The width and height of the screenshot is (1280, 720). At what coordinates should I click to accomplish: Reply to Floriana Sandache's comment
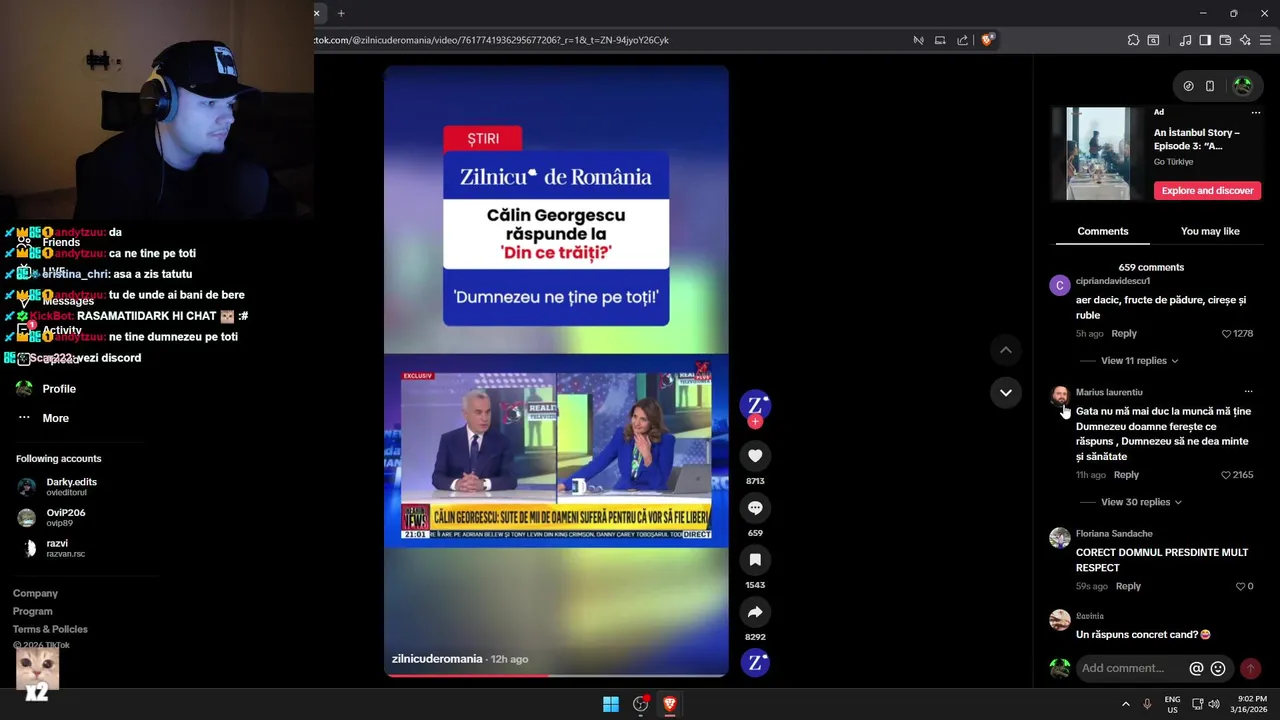click(x=1128, y=586)
